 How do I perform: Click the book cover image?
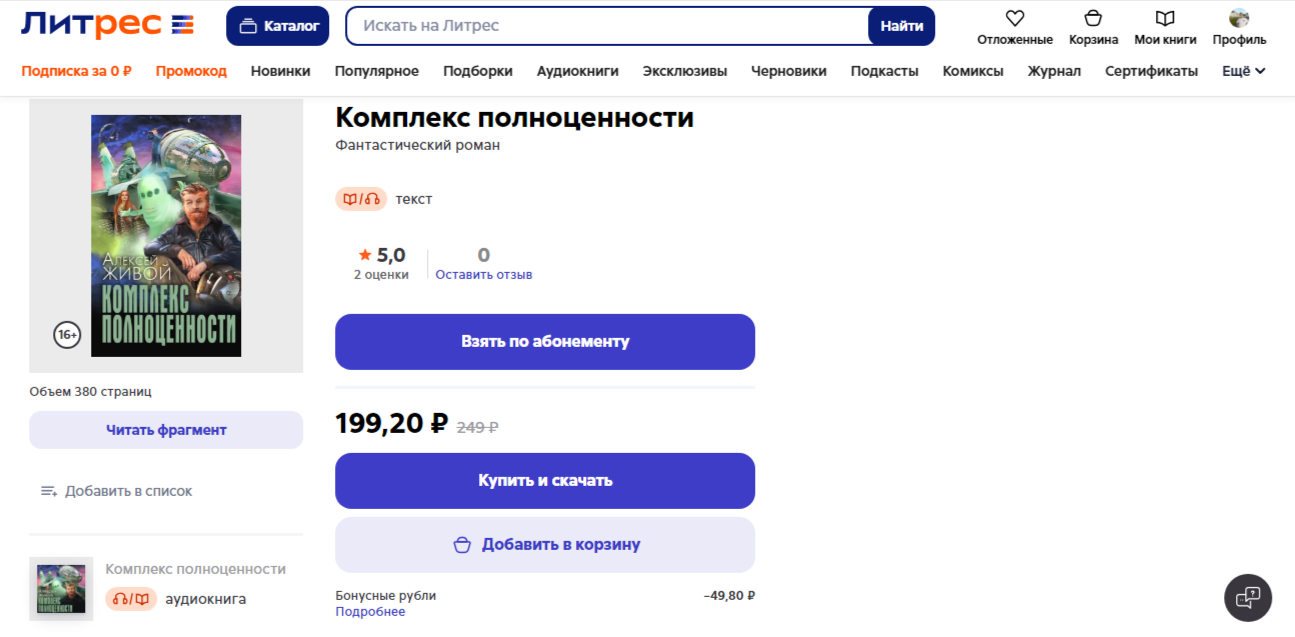click(166, 236)
